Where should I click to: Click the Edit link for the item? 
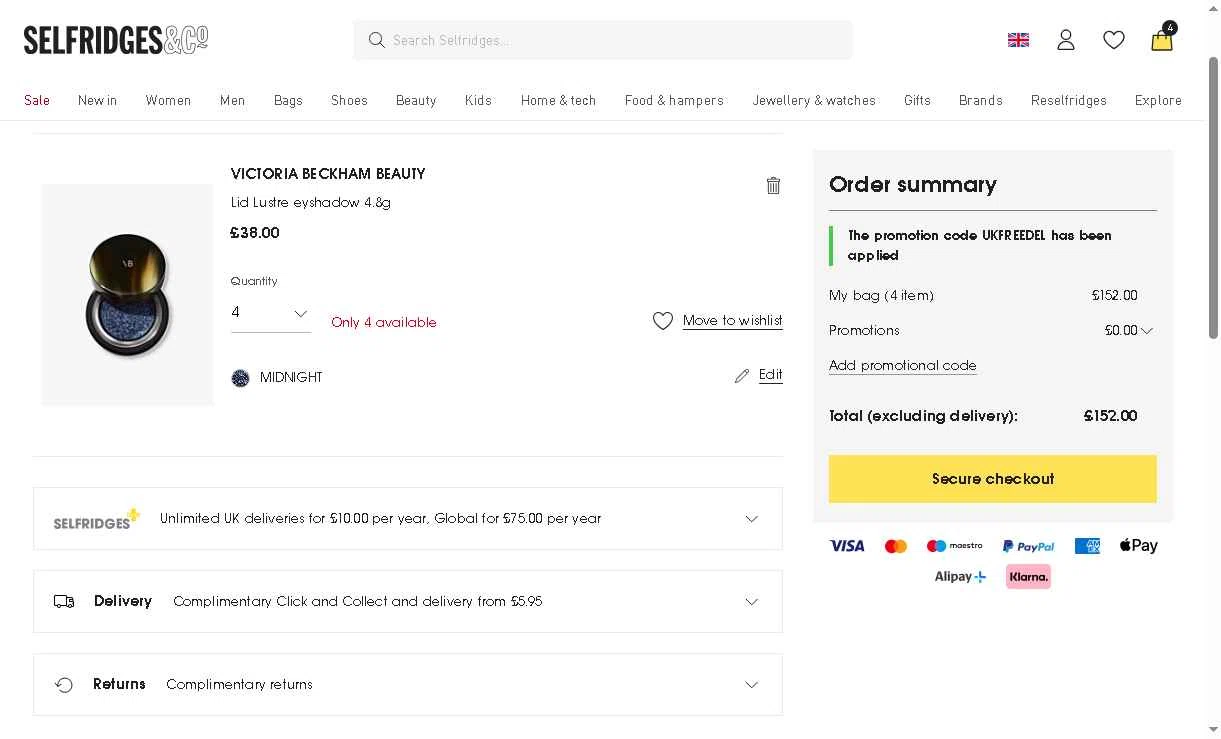click(x=771, y=375)
